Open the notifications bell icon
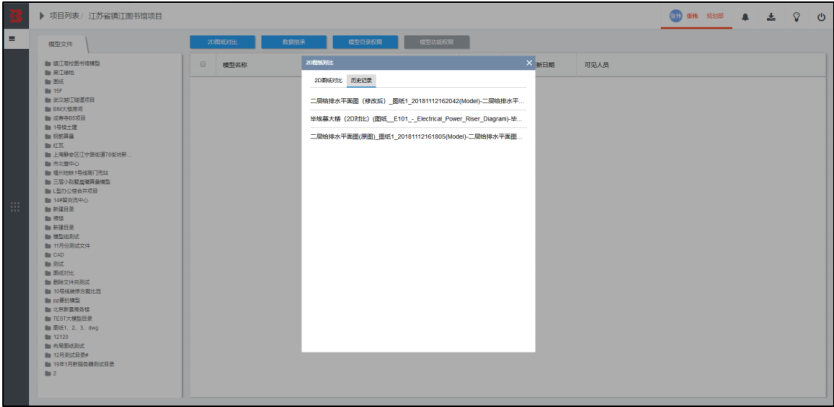This screenshot has height=407, width=834. pos(745,17)
